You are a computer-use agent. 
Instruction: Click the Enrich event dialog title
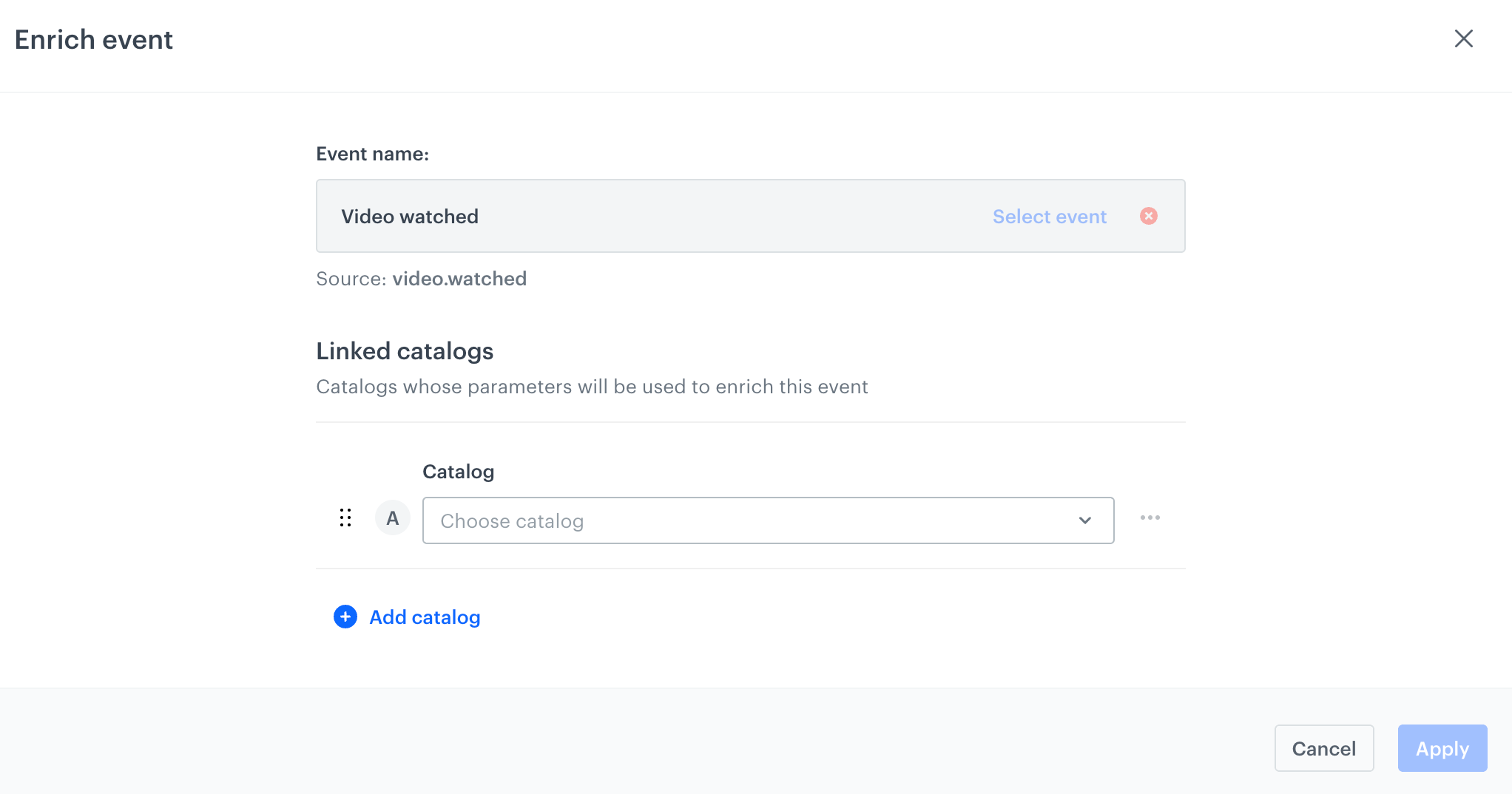point(93,38)
